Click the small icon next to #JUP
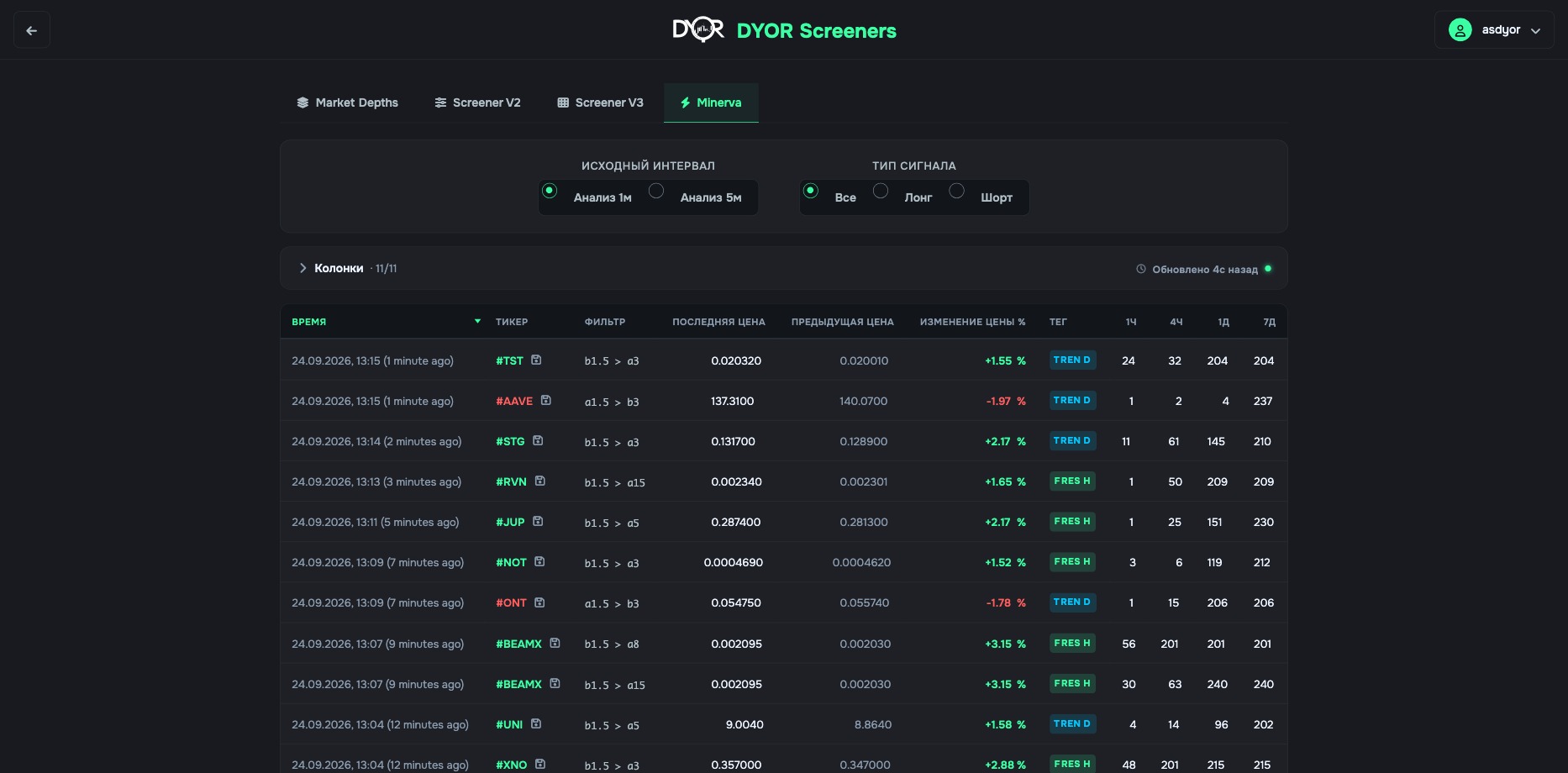This screenshot has width=1568, height=773. [x=538, y=521]
